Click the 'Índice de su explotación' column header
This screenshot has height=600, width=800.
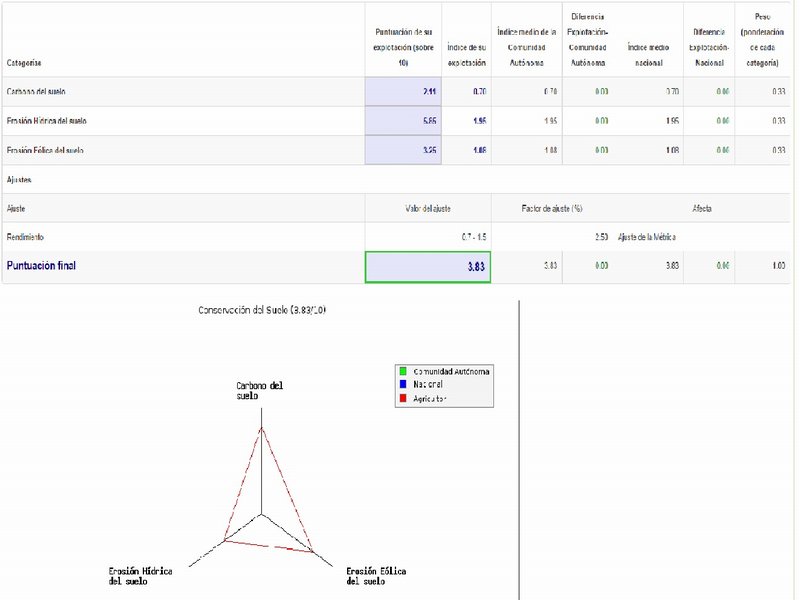point(466,55)
